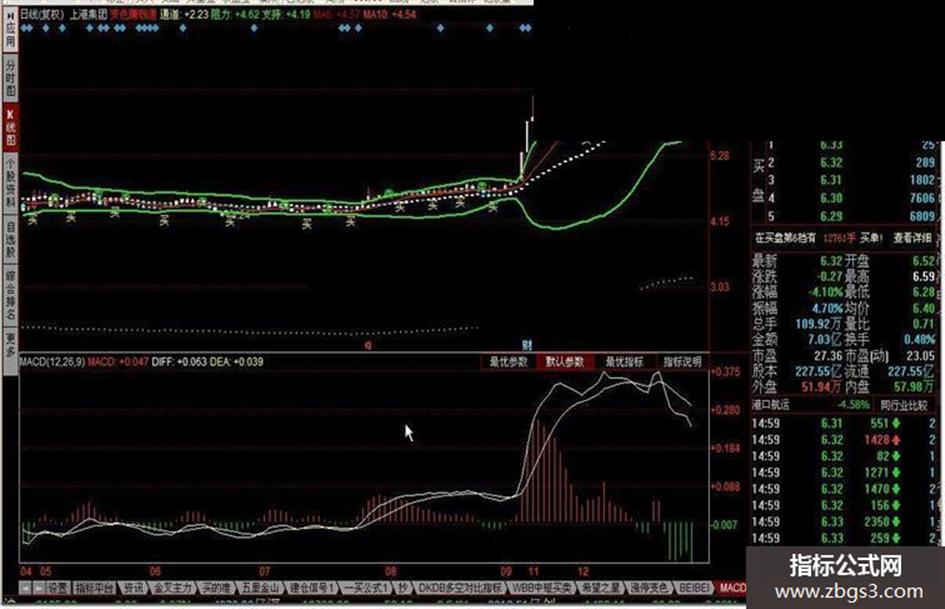Select the BEIBEI indicator tab

point(694,587)
